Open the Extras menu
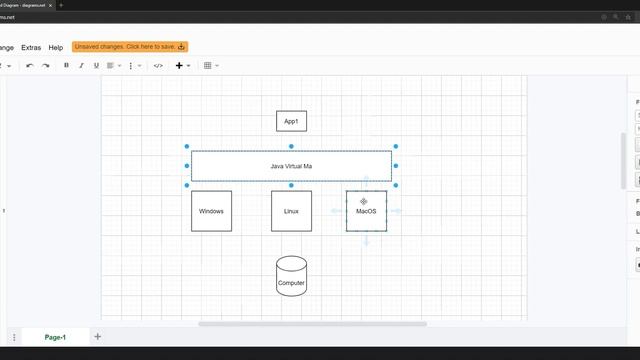 tap(31, 48)
